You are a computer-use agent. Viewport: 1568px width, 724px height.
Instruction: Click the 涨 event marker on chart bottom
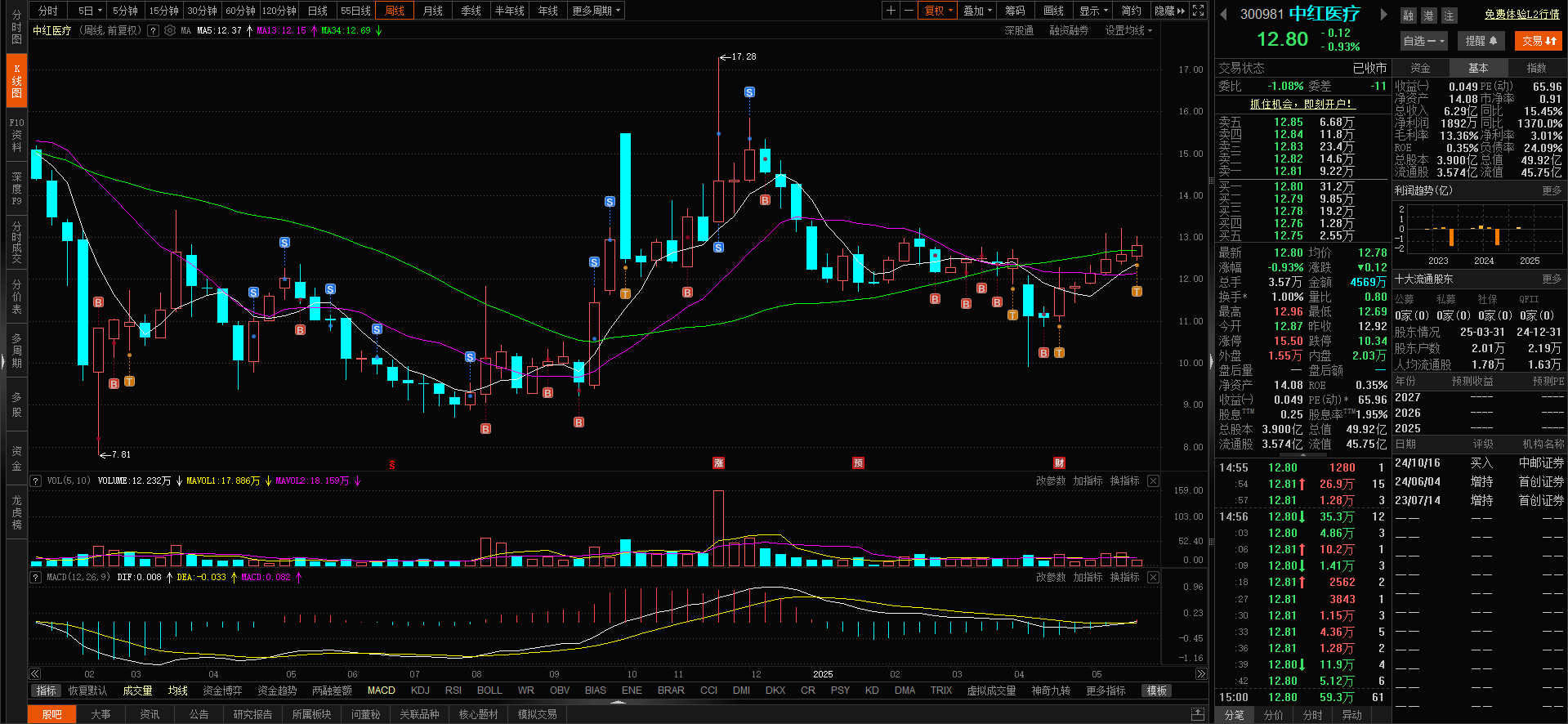719,463
